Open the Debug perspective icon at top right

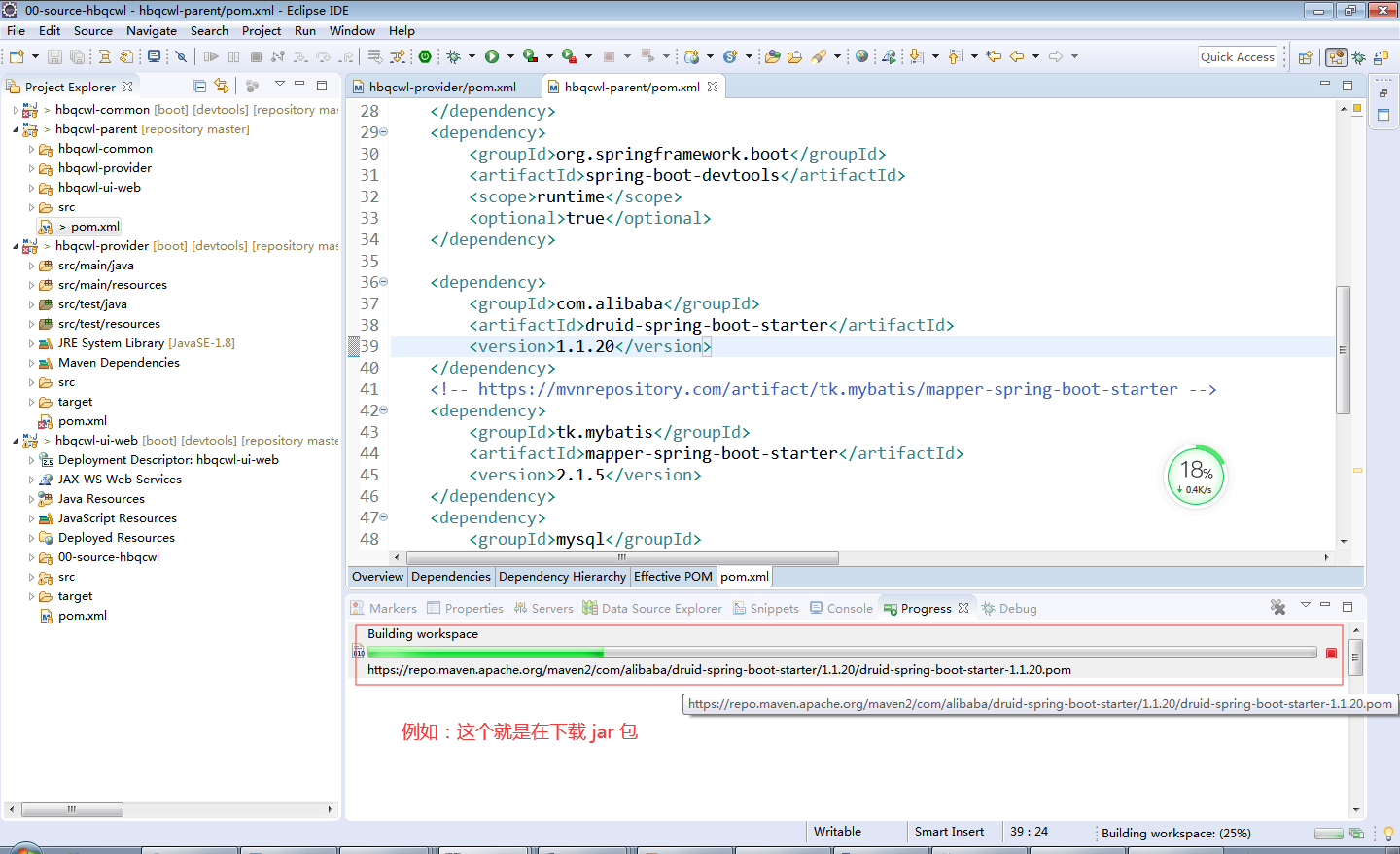click(x=1359, y=57)
